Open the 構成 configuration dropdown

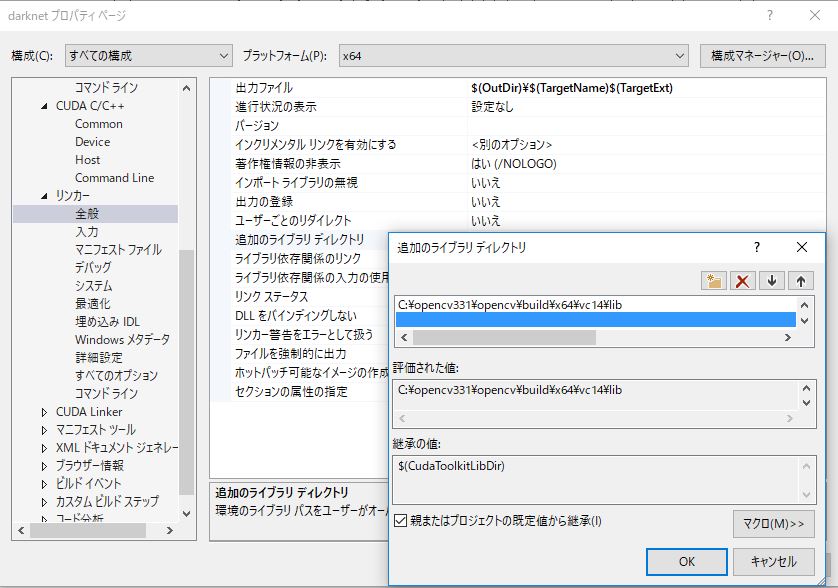tap(148, 55)
